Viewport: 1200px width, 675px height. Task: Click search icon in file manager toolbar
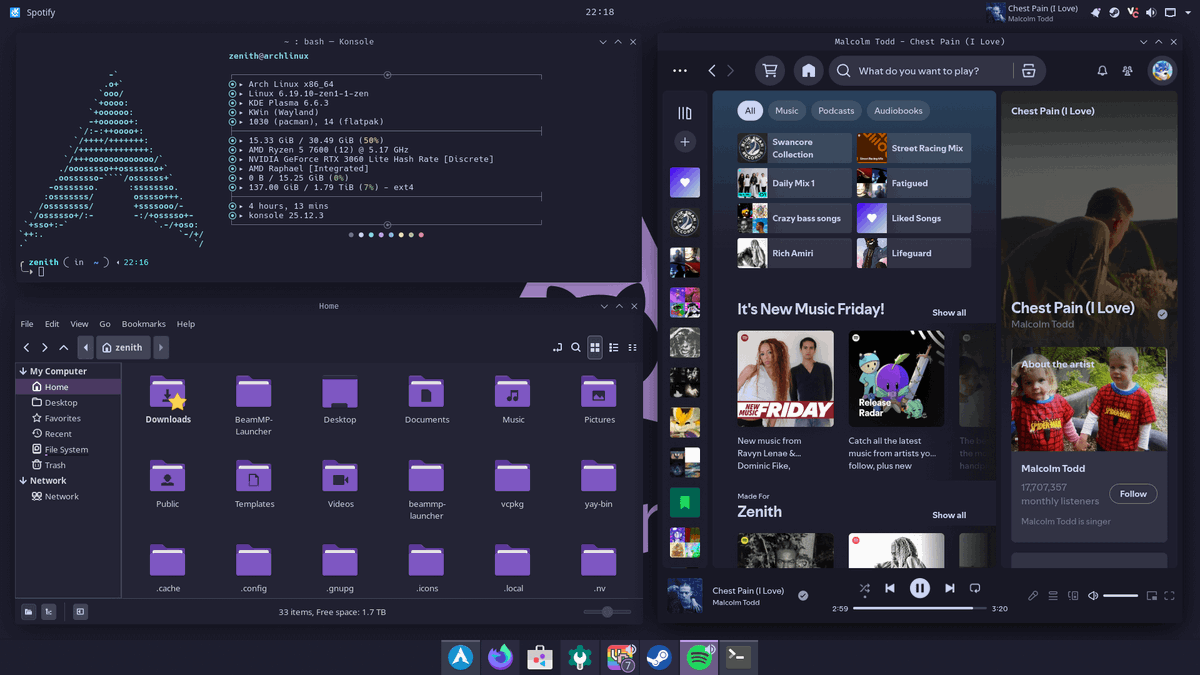pyautogui.click(x=576, y=347)
